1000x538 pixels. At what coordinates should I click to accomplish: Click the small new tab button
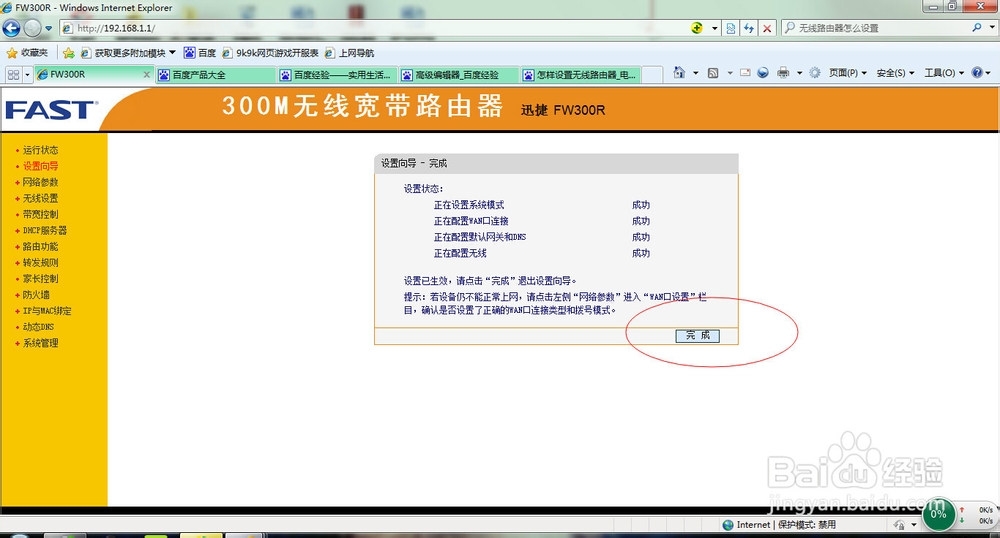click(x=652, y=75)
